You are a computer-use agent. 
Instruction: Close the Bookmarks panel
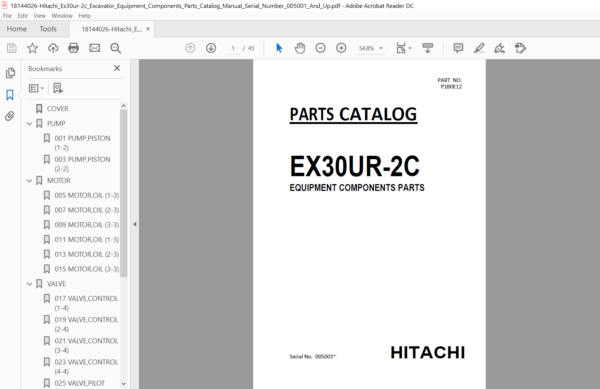[x=117, y=68]
